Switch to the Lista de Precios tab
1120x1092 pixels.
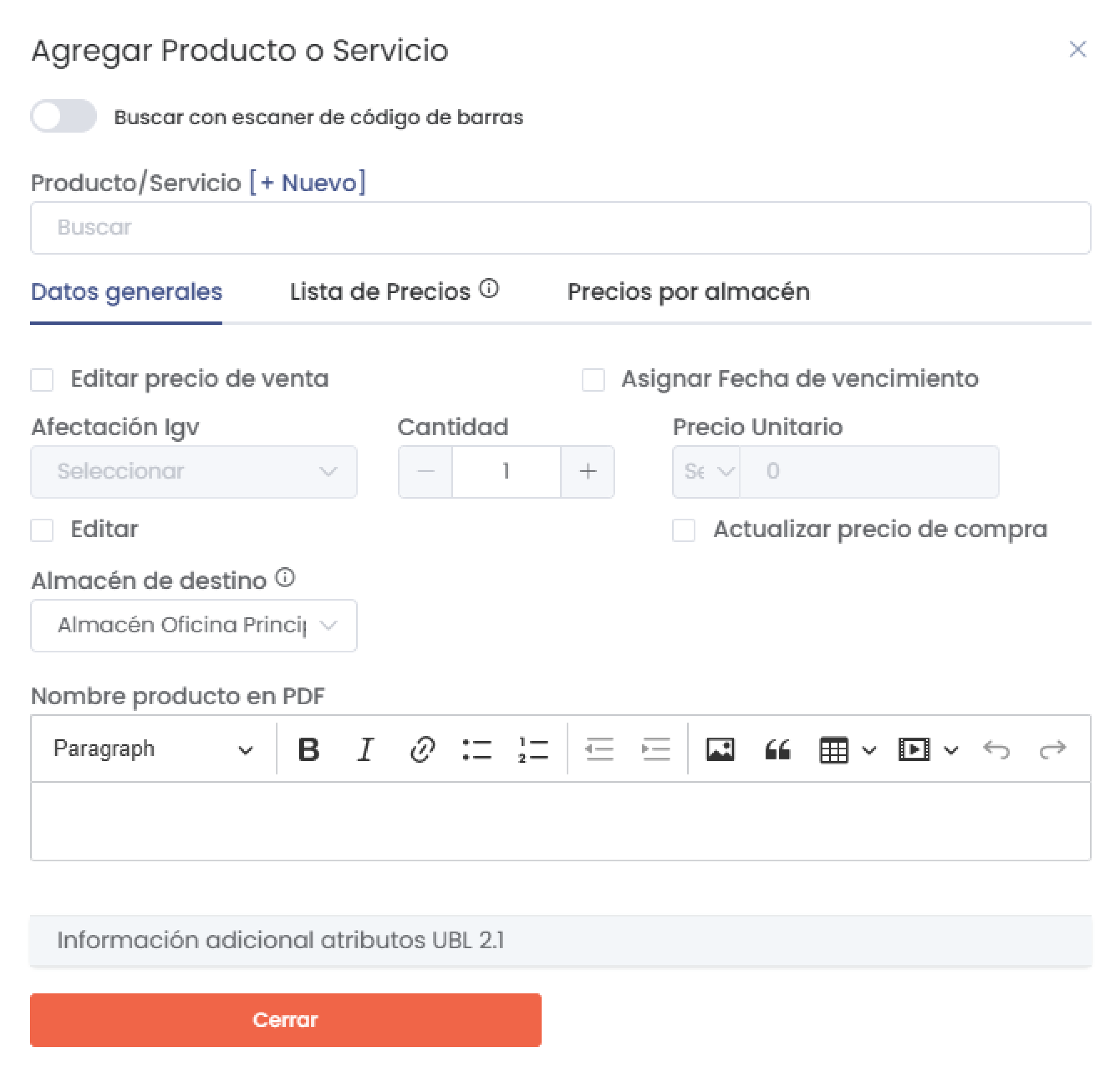[378, 292]
